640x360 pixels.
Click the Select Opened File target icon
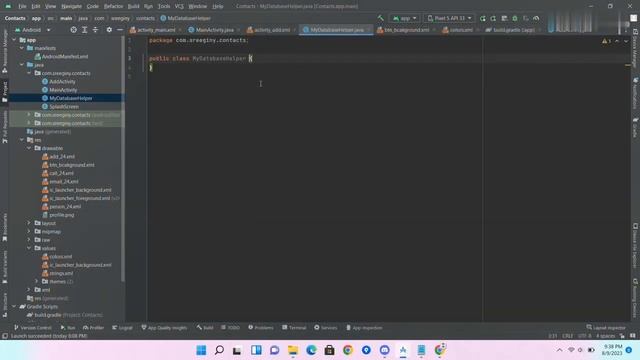[x=73, y=30]
